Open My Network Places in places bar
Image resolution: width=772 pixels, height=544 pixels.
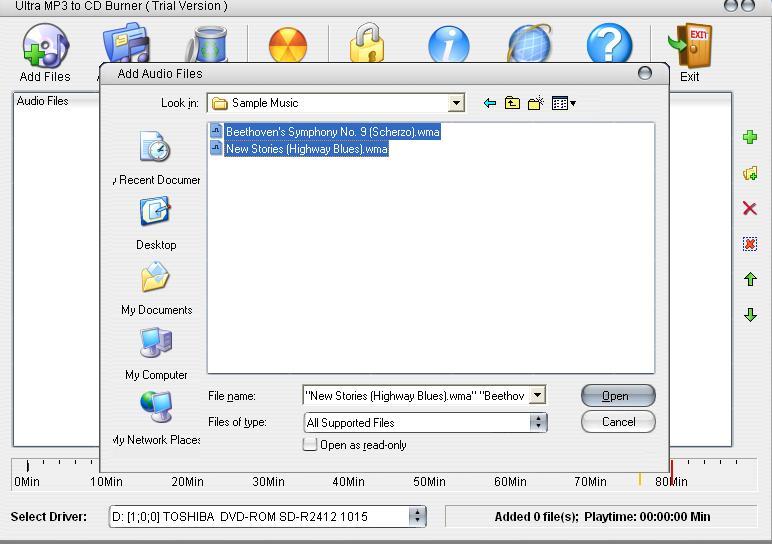156,418
